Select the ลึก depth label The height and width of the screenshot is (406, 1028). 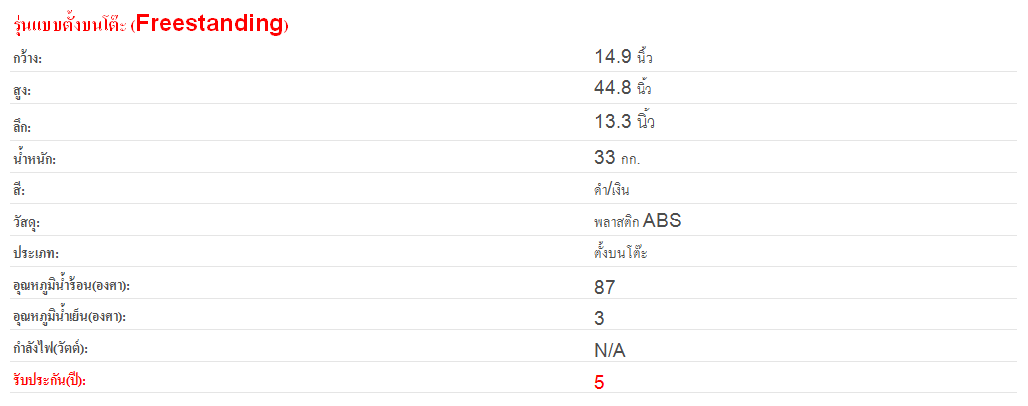click(x=22, y=127)
